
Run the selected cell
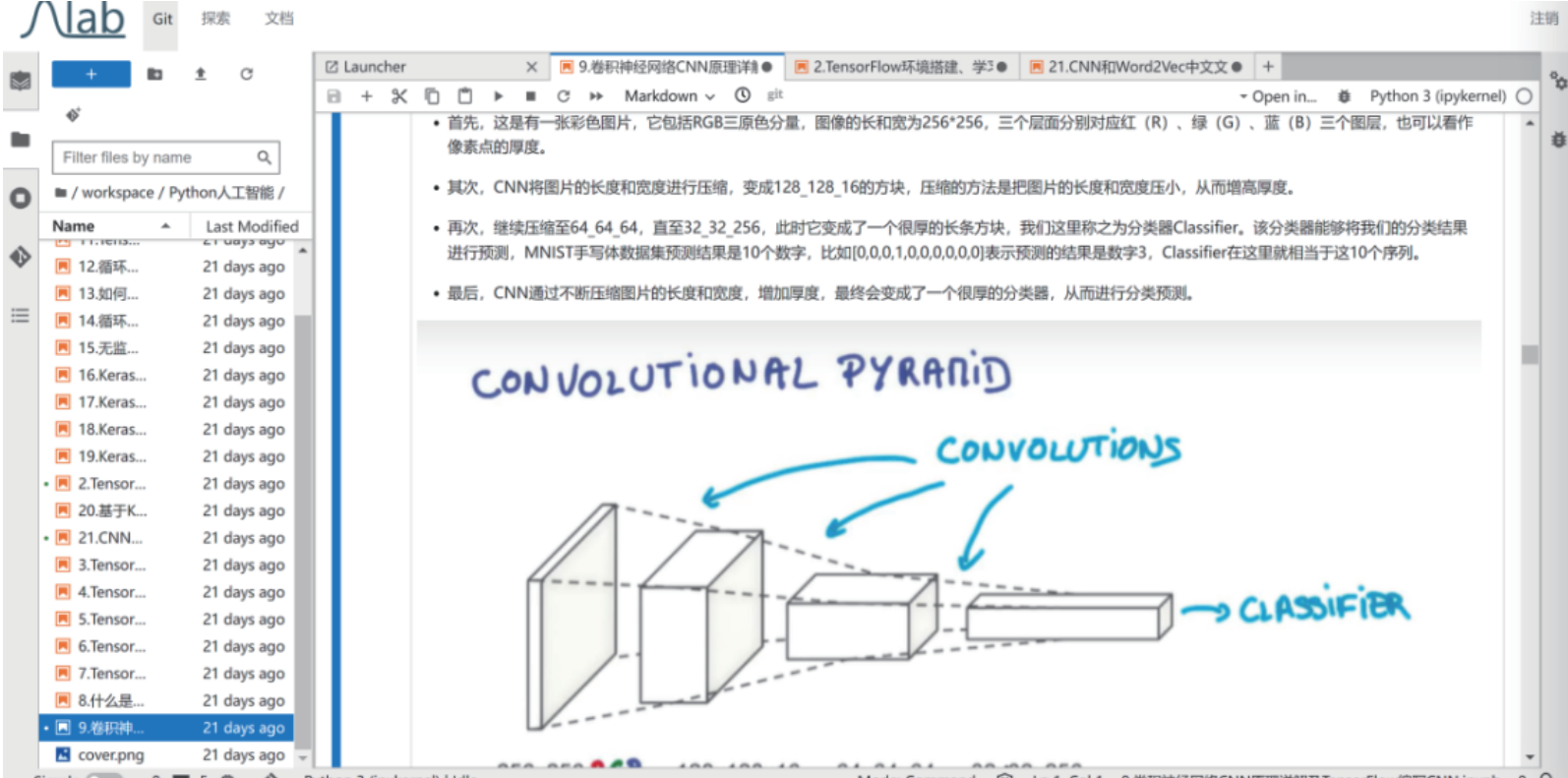[498, 96]
